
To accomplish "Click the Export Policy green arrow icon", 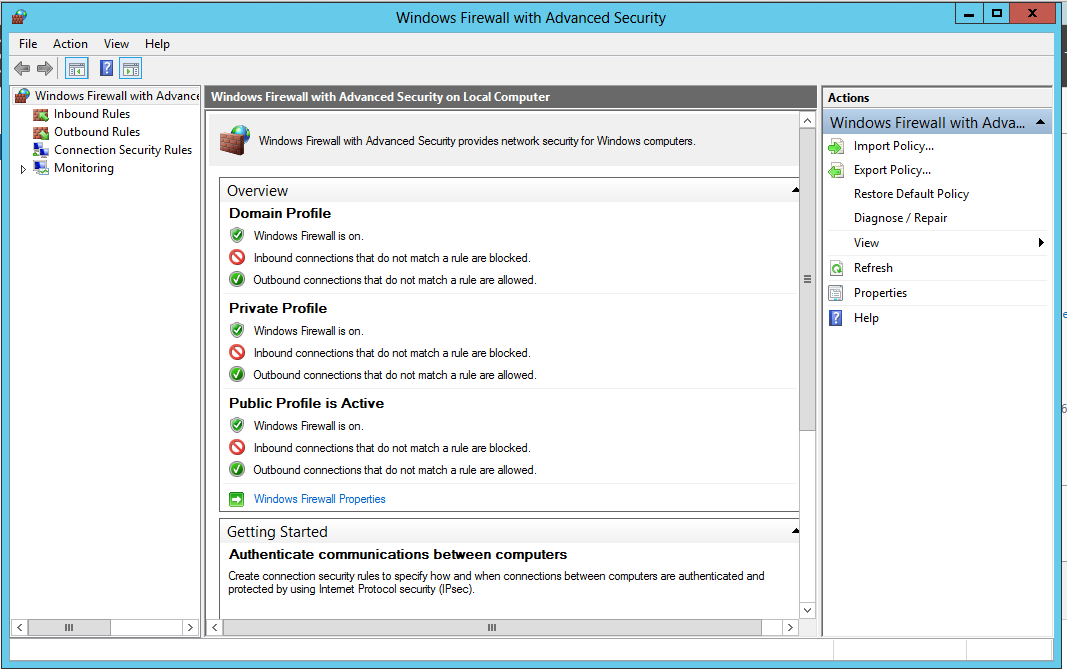I will pyautogui.click(x=836, y=170).
